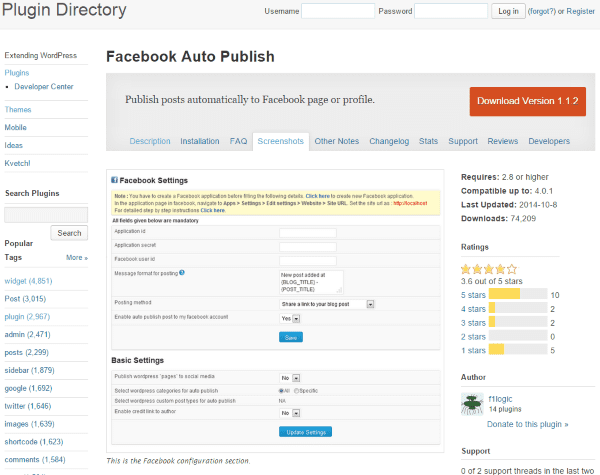
Task: Click into the Username field
Action: [338, 11]
